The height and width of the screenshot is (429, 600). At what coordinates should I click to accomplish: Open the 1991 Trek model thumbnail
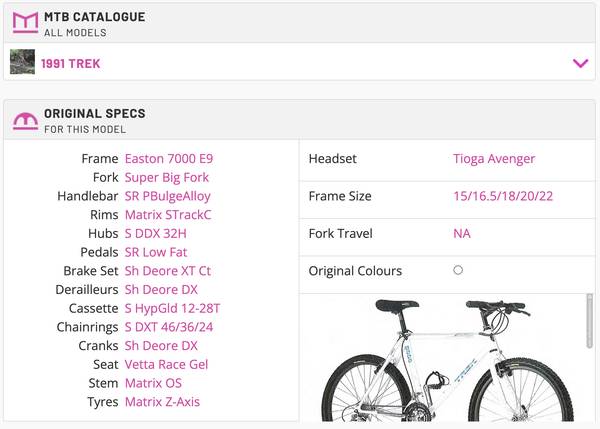[x=23, y=63]
